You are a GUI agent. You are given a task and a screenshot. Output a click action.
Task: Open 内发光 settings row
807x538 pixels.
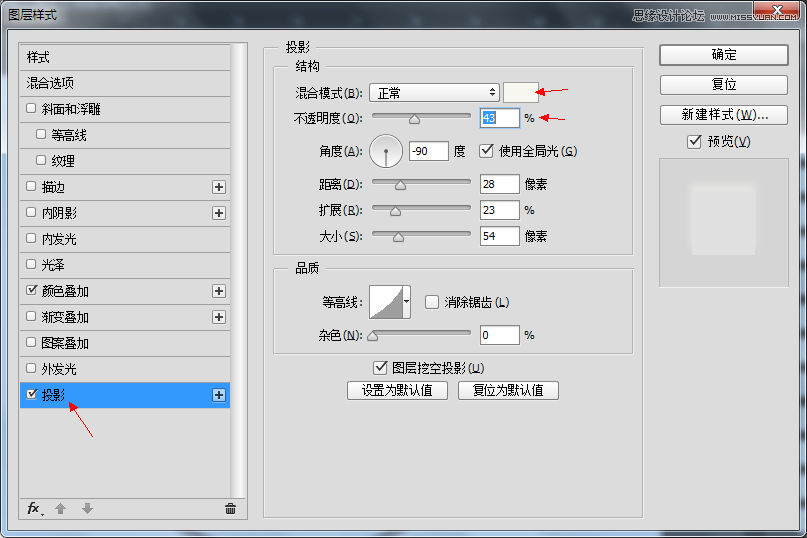click(125, 239)
